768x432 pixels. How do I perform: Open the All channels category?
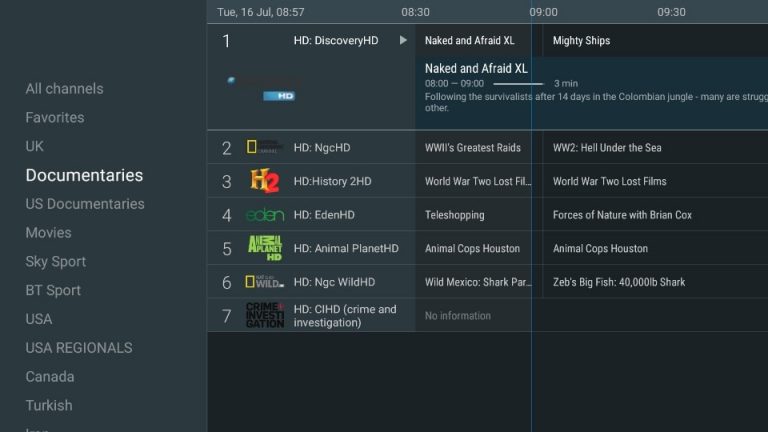click(x=64, y=89)
